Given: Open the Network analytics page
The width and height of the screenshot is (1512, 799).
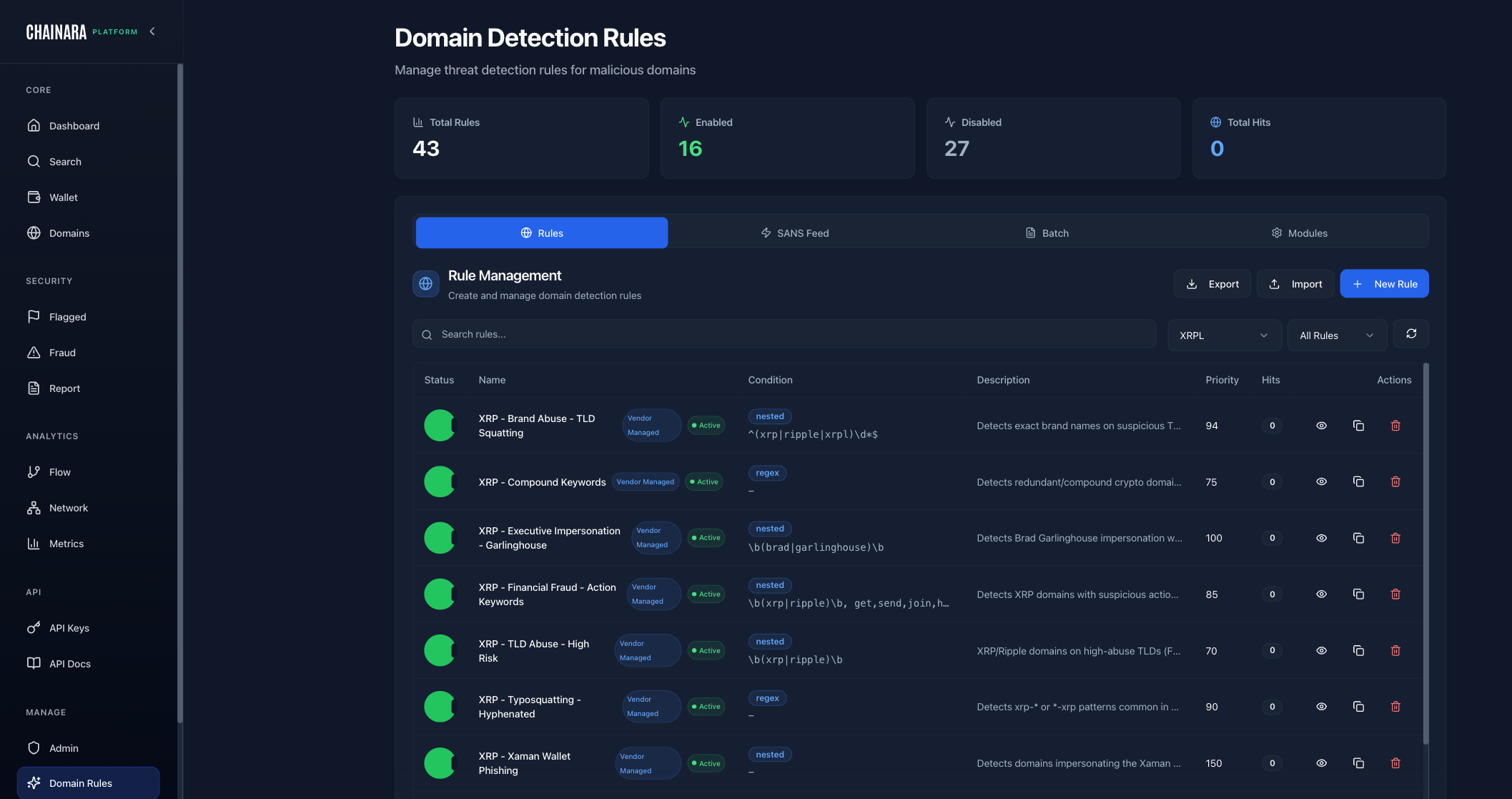Looking at the screenshot, I should pos(89,508).
